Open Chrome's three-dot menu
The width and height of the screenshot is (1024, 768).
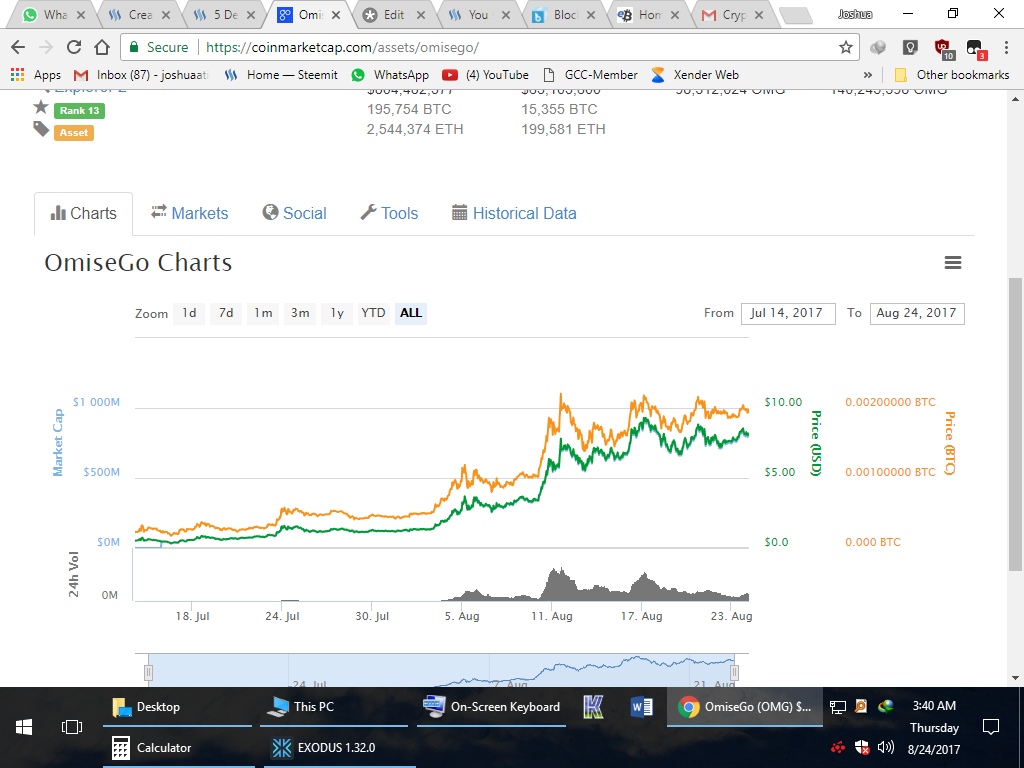tap(1006, 47)
